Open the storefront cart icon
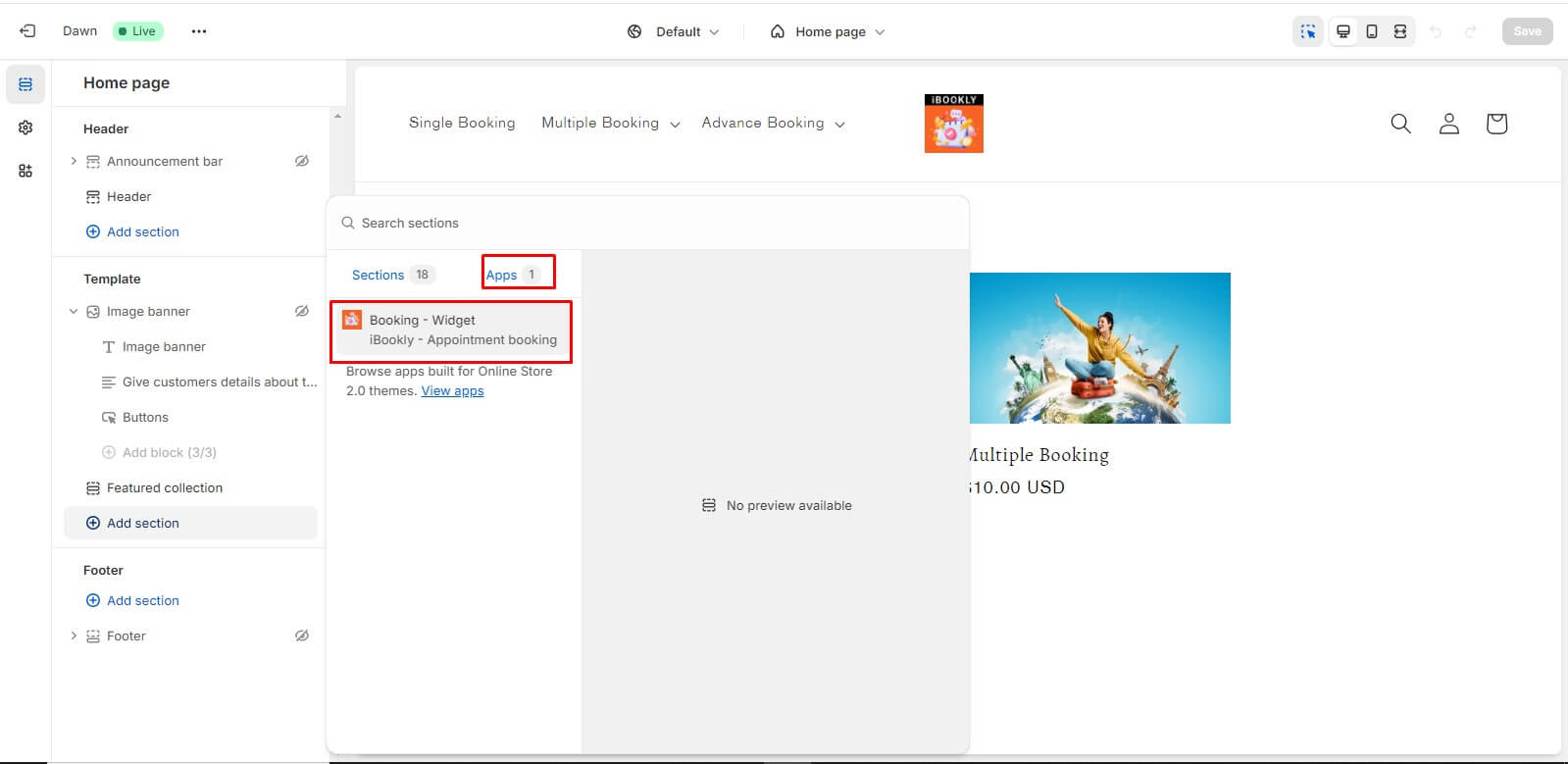Image resolution: width=1568 pixels, height=764 pixels. (x=1495, y=124)
